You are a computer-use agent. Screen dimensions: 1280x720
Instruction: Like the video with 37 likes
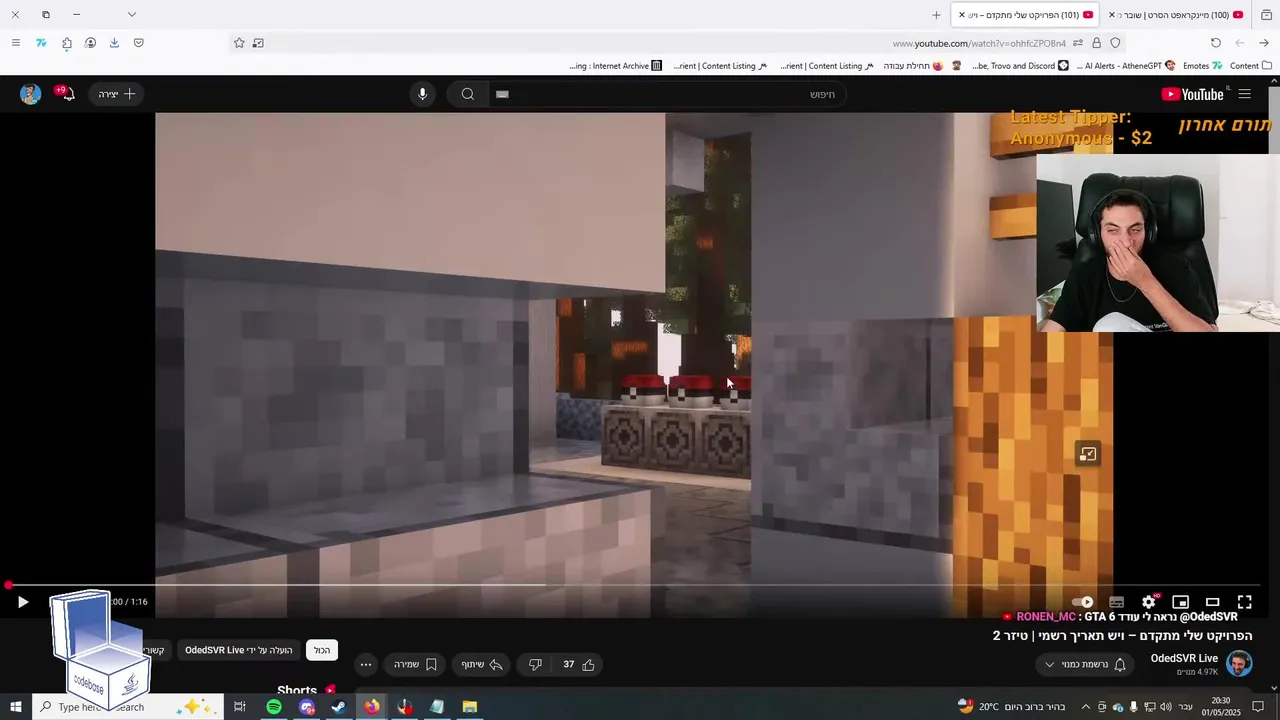click(579, 664)
